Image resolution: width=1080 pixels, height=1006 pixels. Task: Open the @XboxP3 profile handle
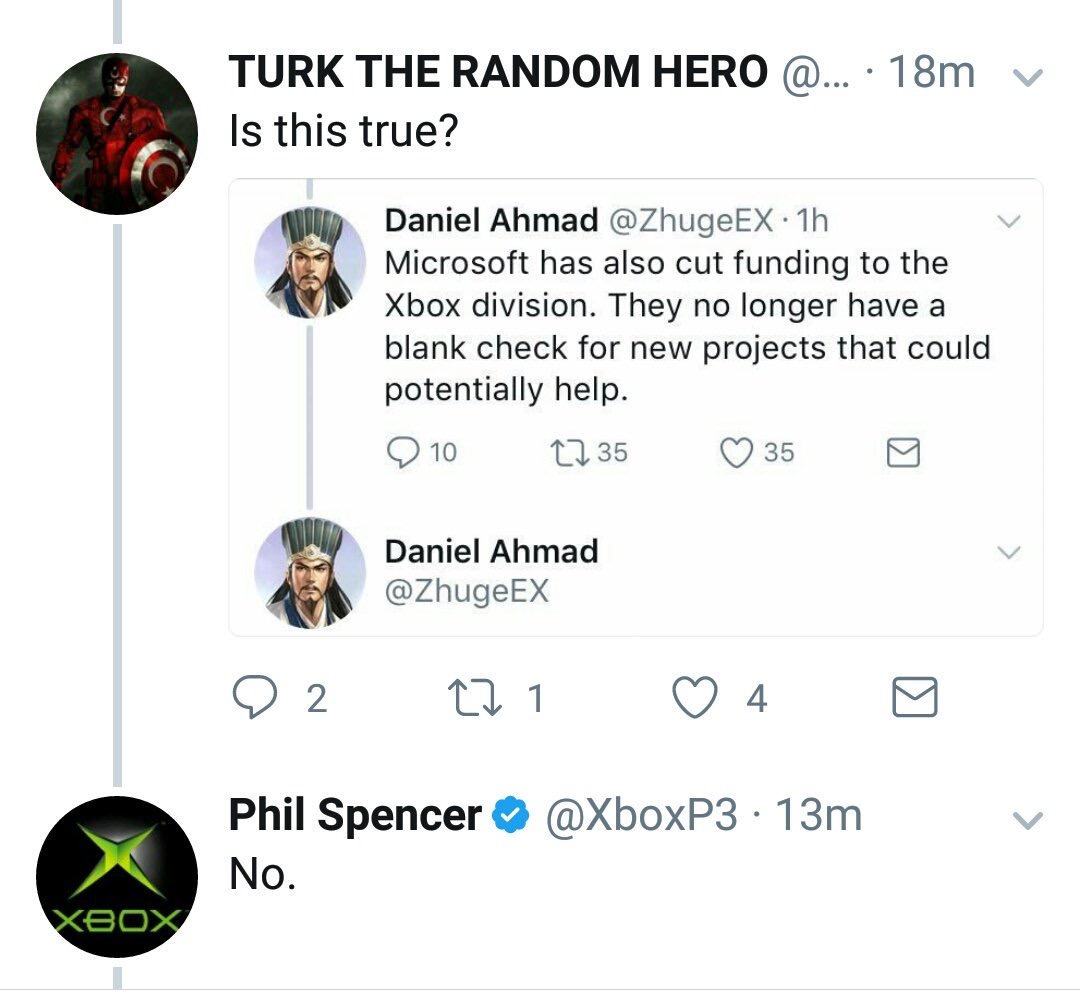tap(640, 817)
